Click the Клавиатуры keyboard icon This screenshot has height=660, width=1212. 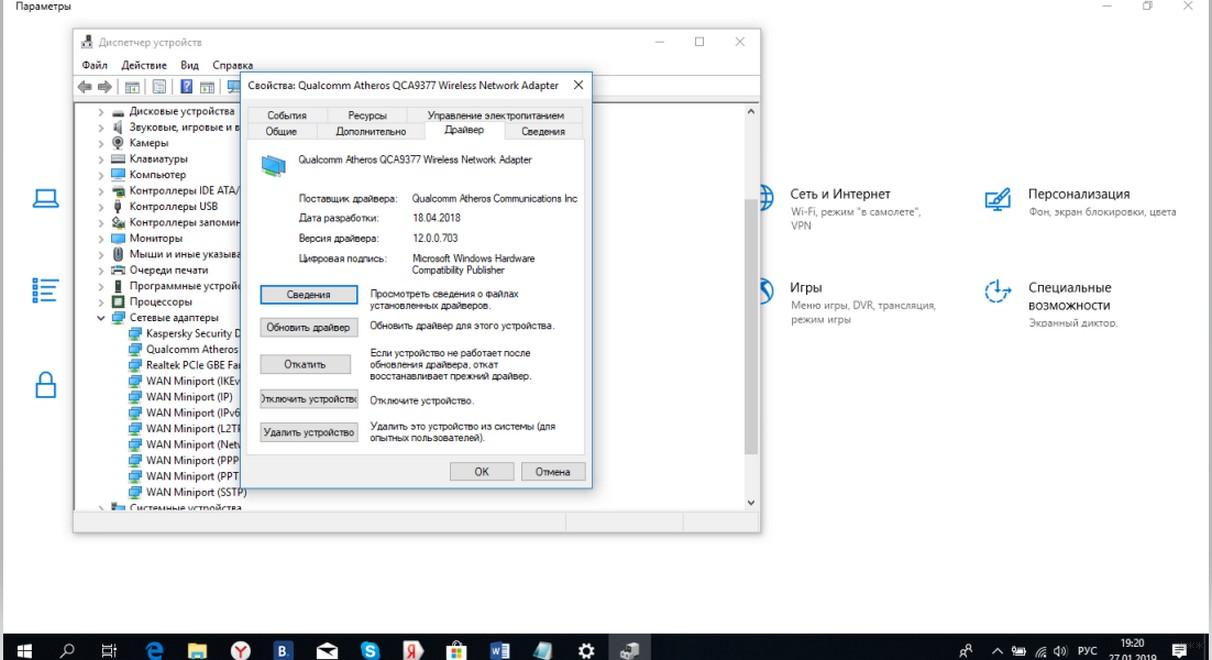[x=118, y=159]
